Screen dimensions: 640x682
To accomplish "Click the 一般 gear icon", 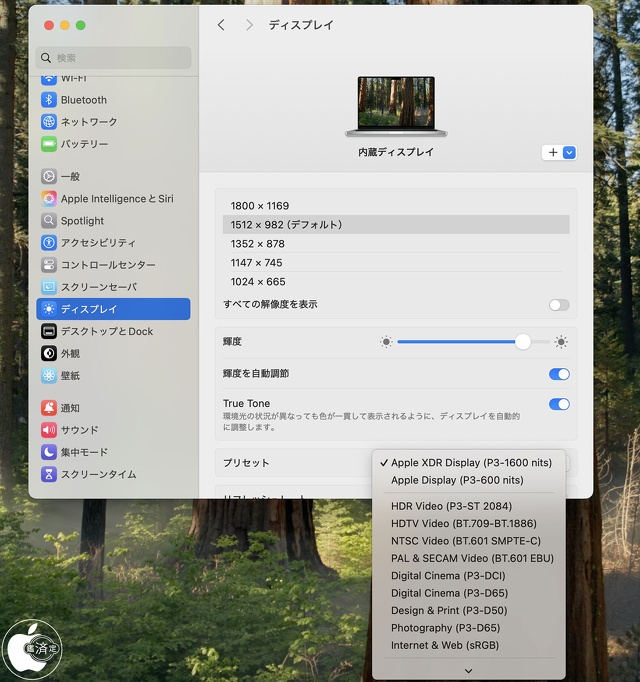I will coord(49,177).
